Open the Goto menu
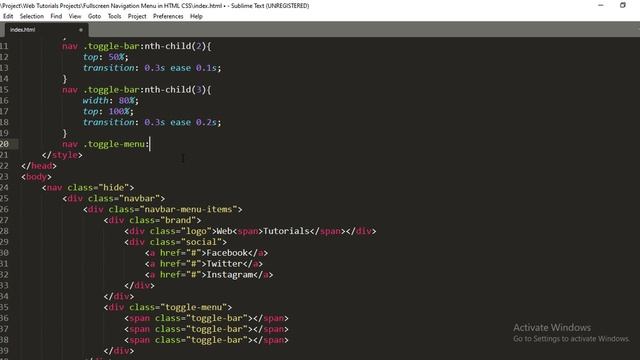This screenshot has width=640, height=360. [94, 16]
